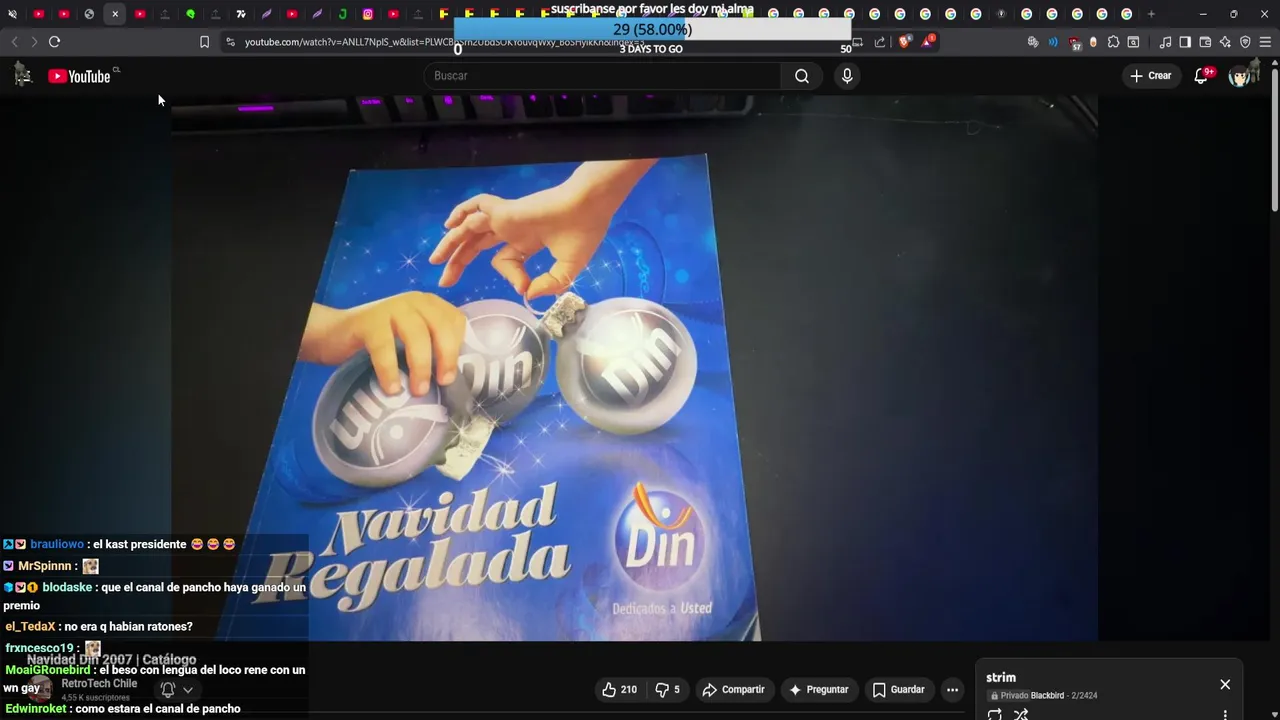Image resolution: width=1280 pixels, height=720 pixels.
Task: Focus the Buscar search field
Action: point(602,76)
